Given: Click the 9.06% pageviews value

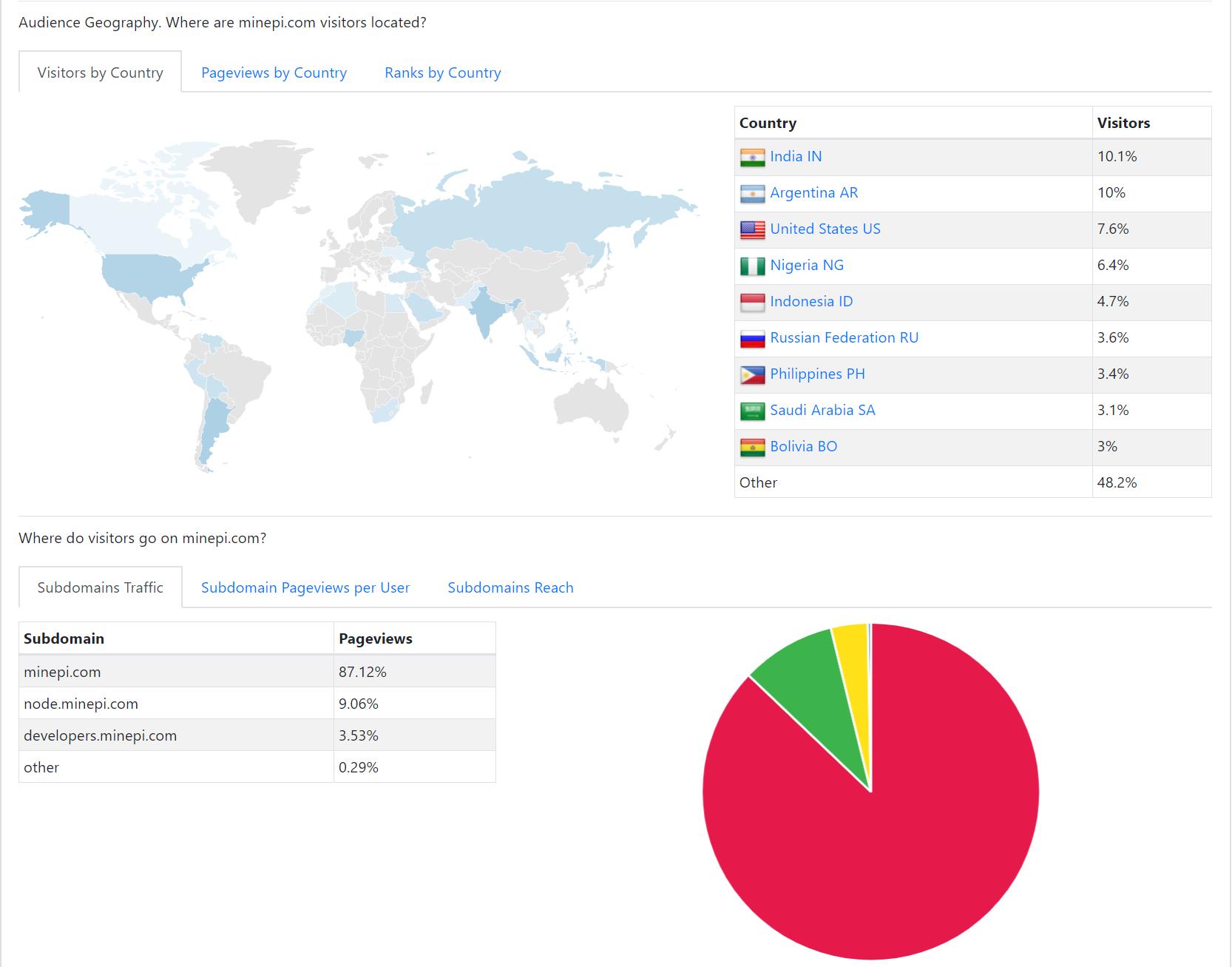Looking at the screenshot, I should (359, 704).
